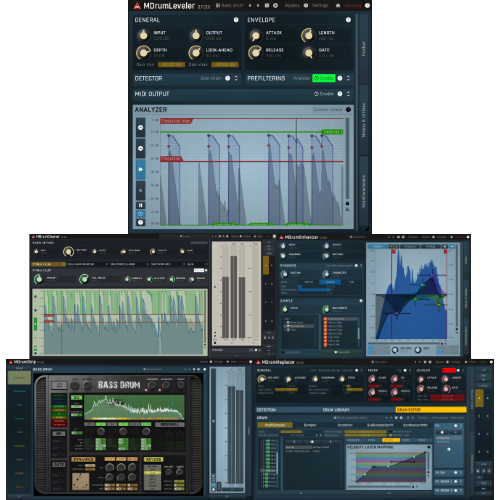This screenshot has height=500, width=500.
Task: Click the red Sleeping status in MDrumLeveler
Action: point(352,5)
